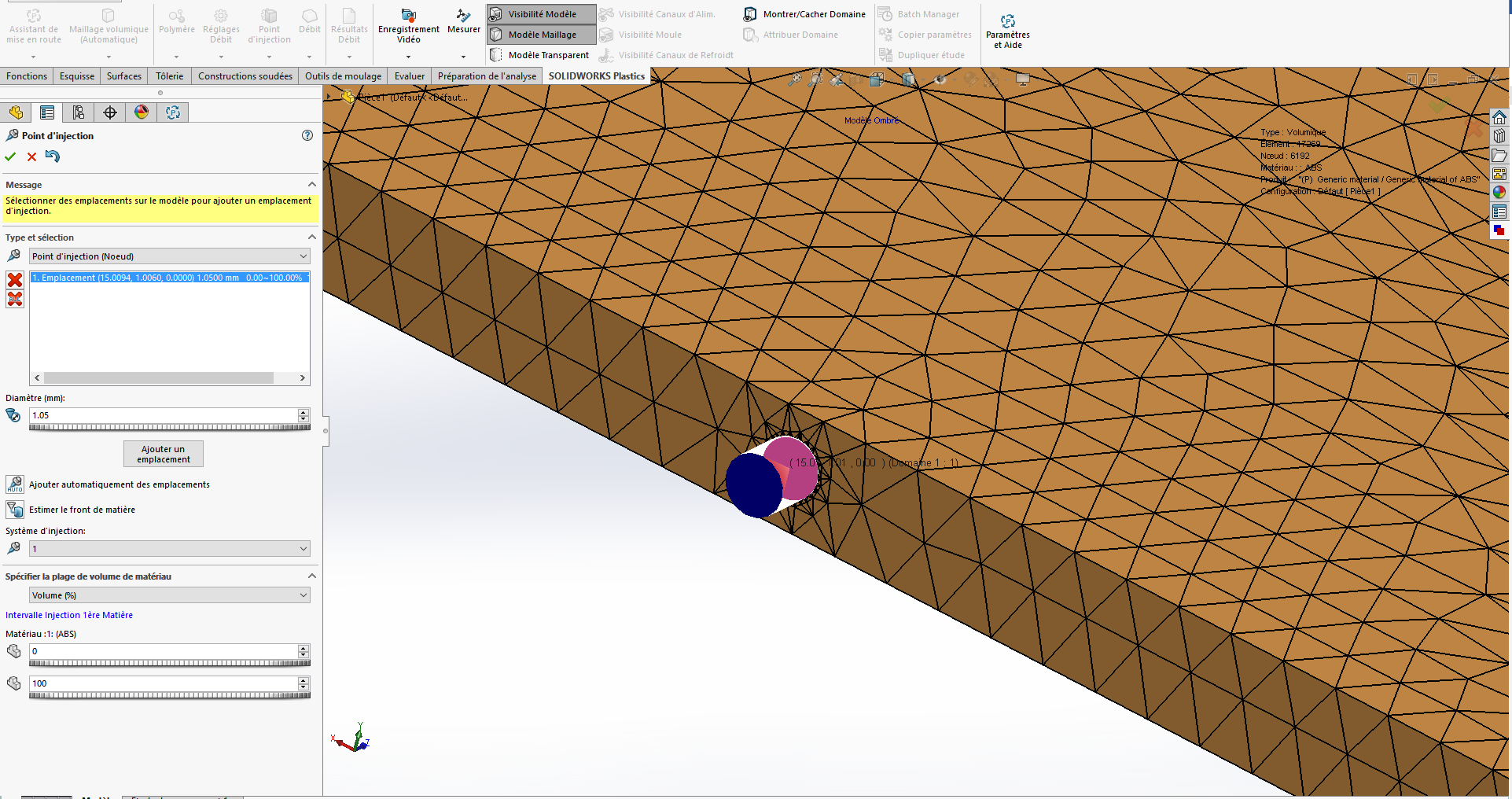Screen dimensions: 1512x799
Task: Open Point d'injection (Noeud) dropdown
Action: pos(170,256)
